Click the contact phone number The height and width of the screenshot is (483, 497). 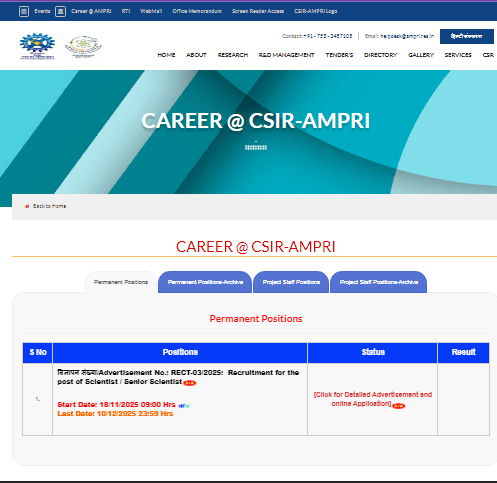coord(328,36)
